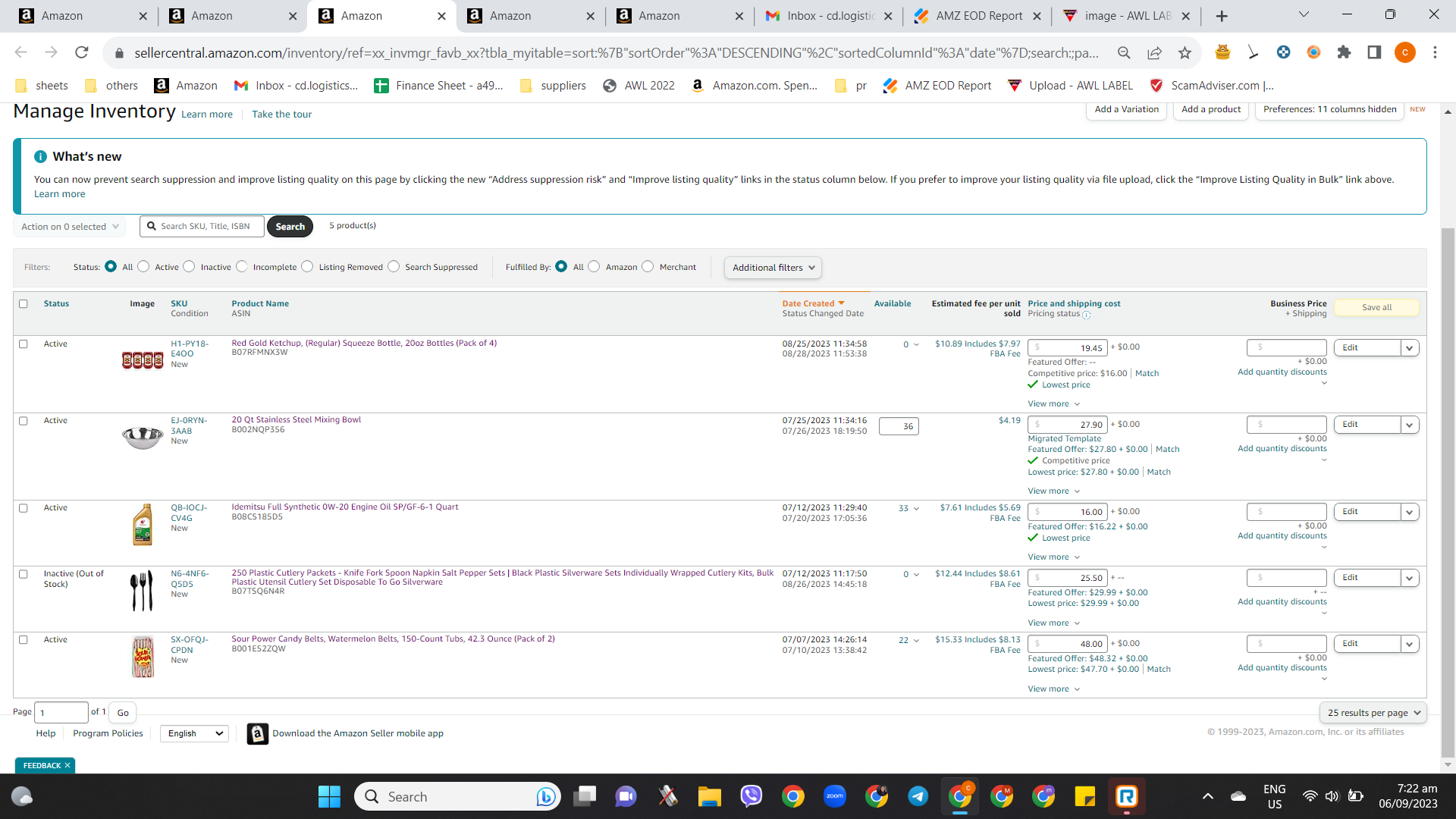Select Amazon under Fulfilled By filter
The height and width of the screenshot is (819, 1456).
pyautogui.click(x=594, y=266)
